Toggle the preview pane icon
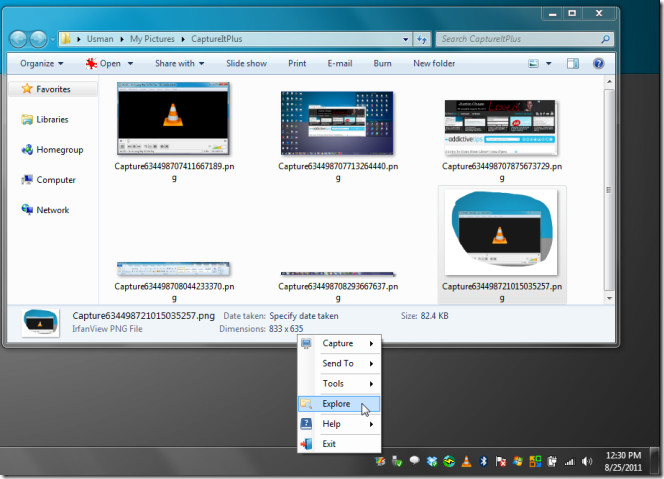664x479 pixels. coord(573,63)
